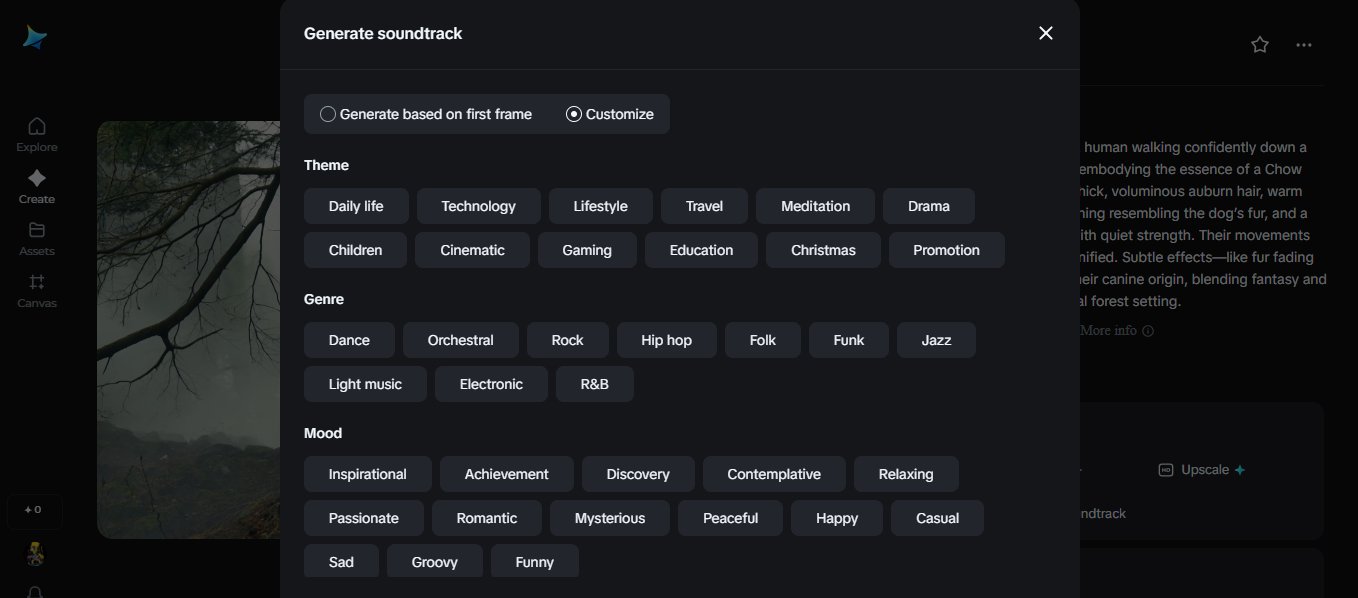Choose the Mysterious mood

click(609, 518)
